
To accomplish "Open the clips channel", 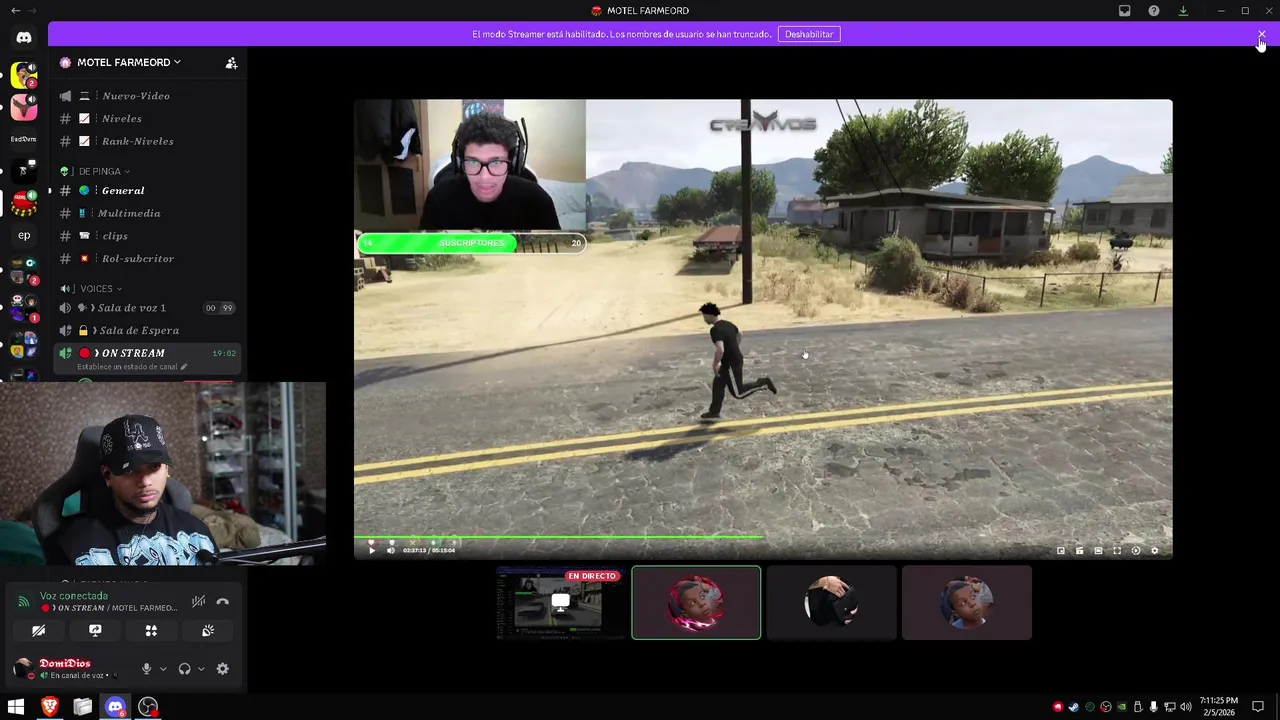I will 148,236.
